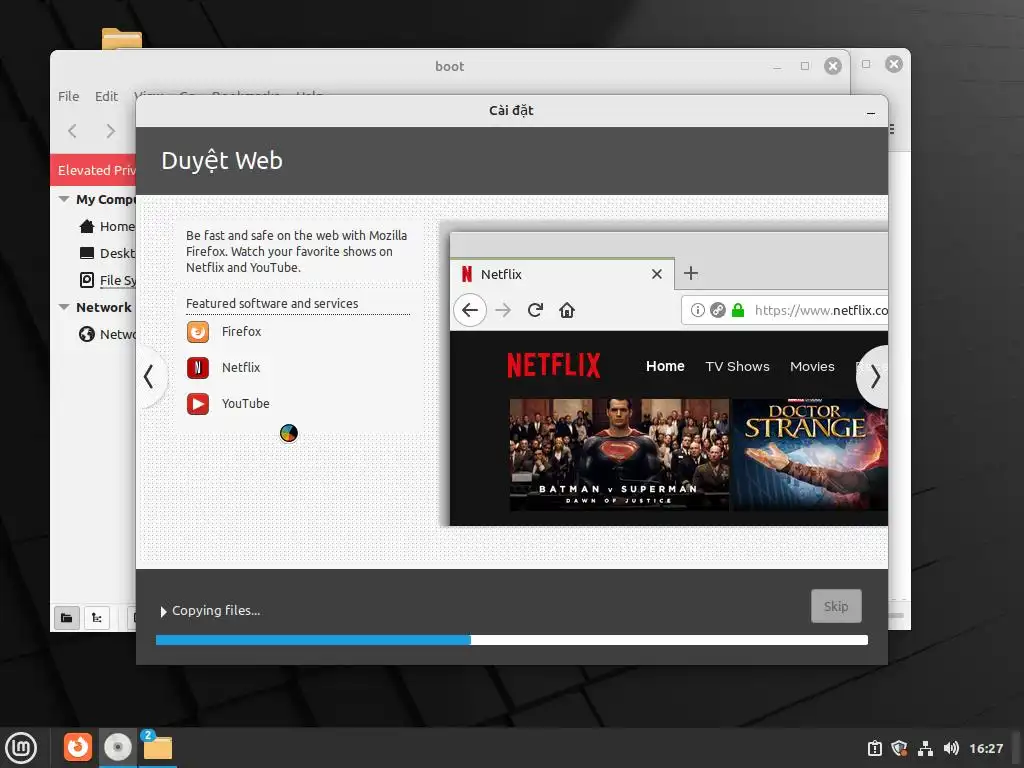
Task: Skip the current copying files step
Action: point(836,606)
